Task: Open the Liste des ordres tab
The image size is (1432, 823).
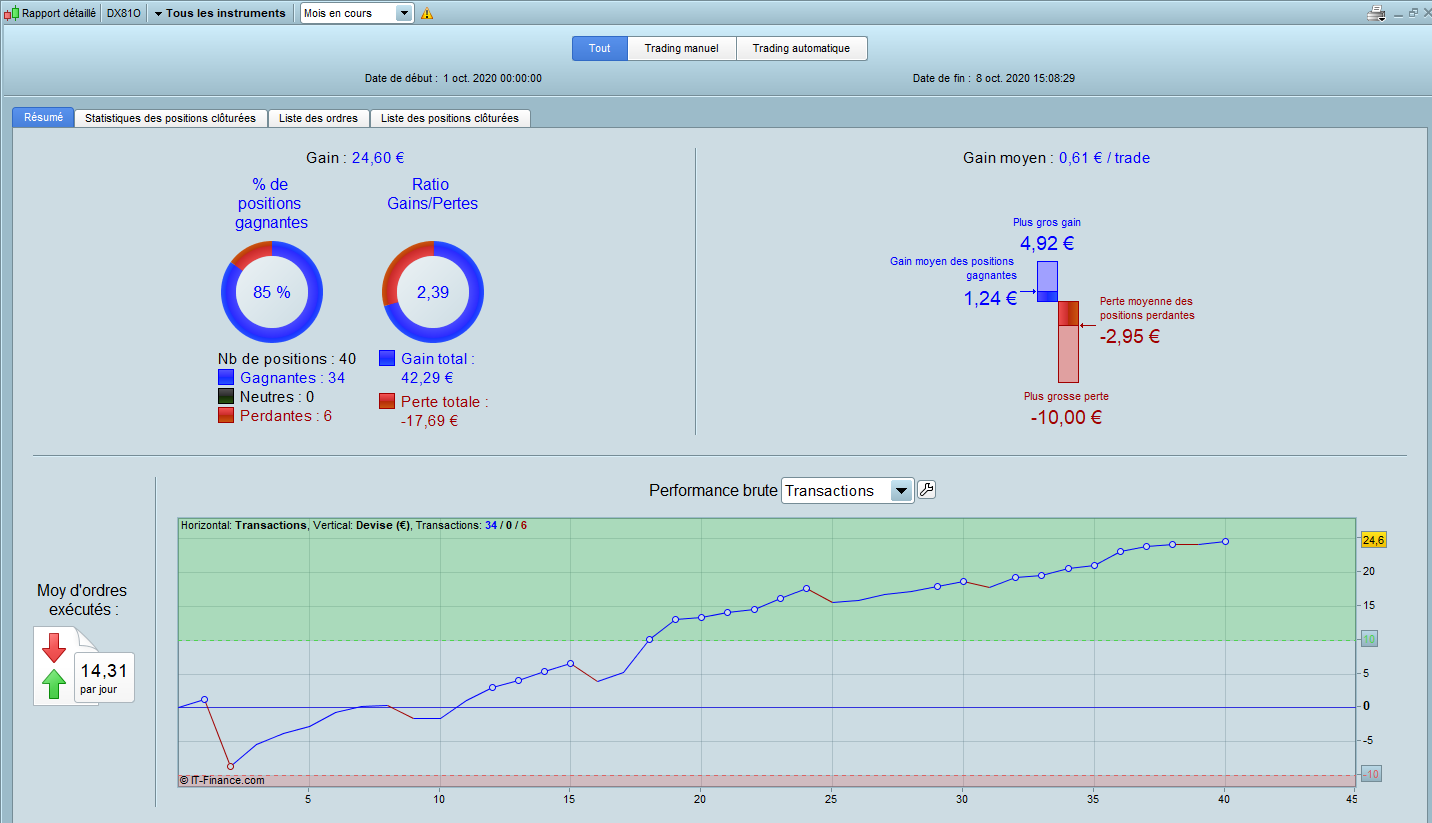Action: point(319,118)
